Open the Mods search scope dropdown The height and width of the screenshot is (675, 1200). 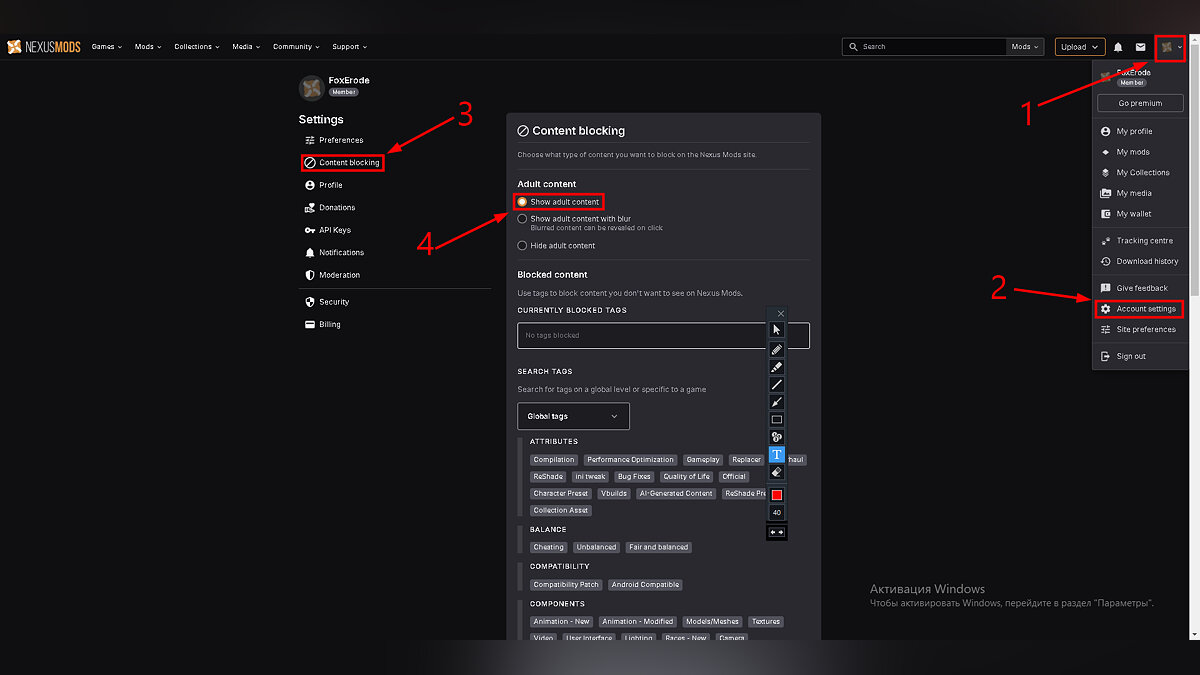pyautogui.click(x=1025, y=47)
